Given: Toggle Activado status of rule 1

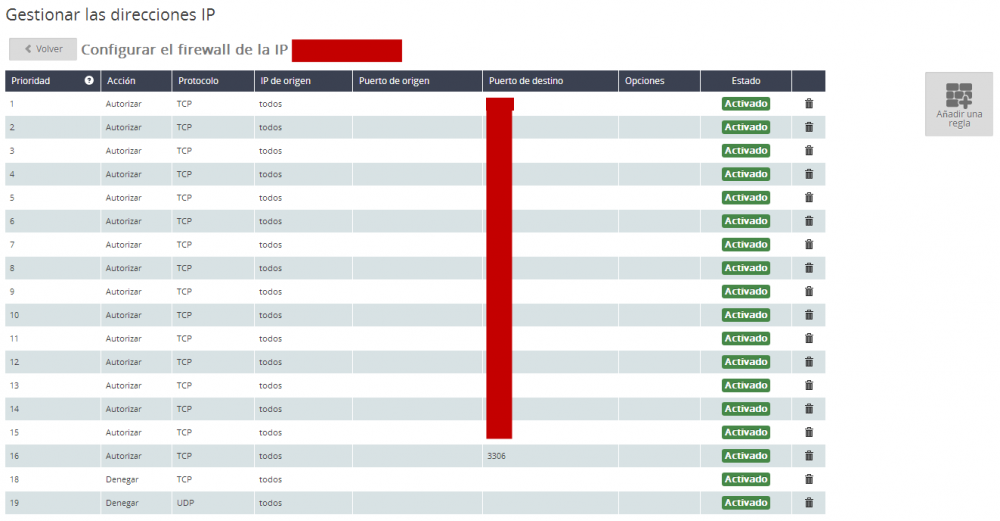Looking at the screenshot, I should 745,103.
